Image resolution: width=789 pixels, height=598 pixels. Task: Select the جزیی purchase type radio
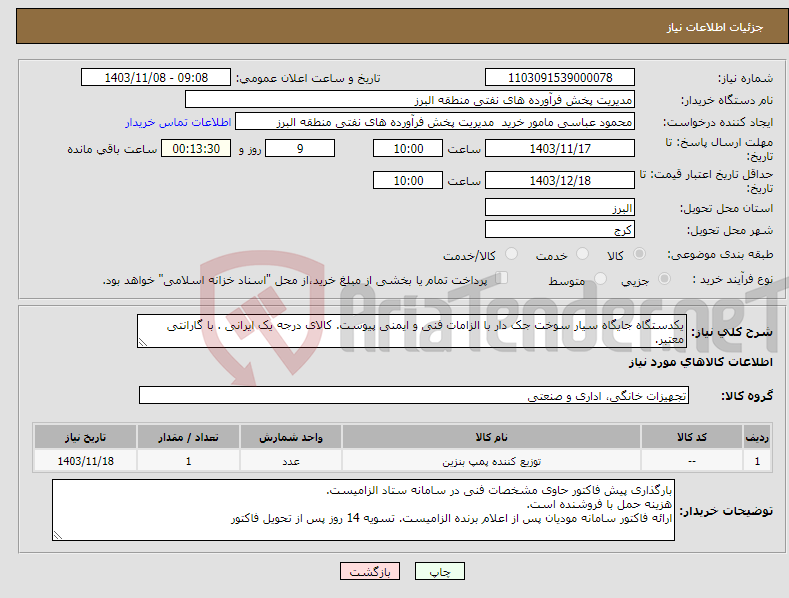[664, 279]
